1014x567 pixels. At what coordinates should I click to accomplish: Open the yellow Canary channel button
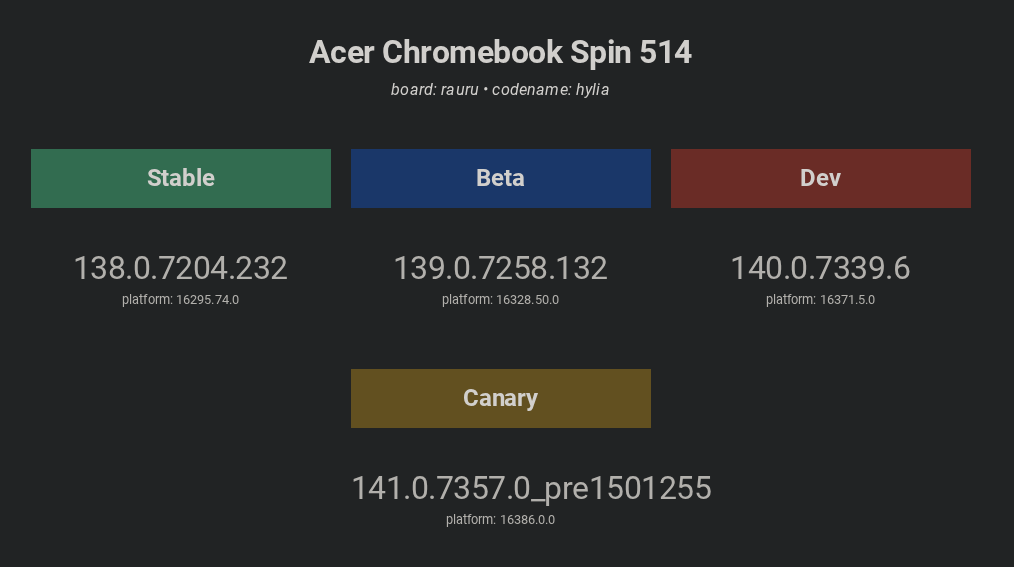501,398
